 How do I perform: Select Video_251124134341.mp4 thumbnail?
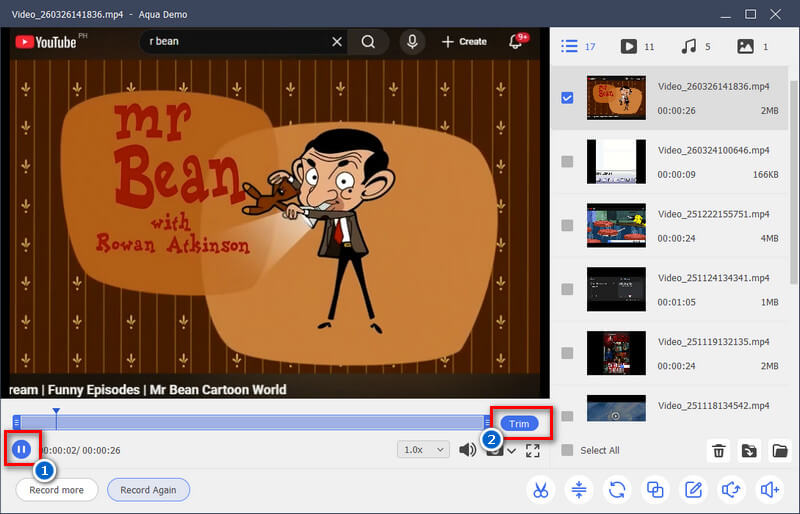point(616,289)
